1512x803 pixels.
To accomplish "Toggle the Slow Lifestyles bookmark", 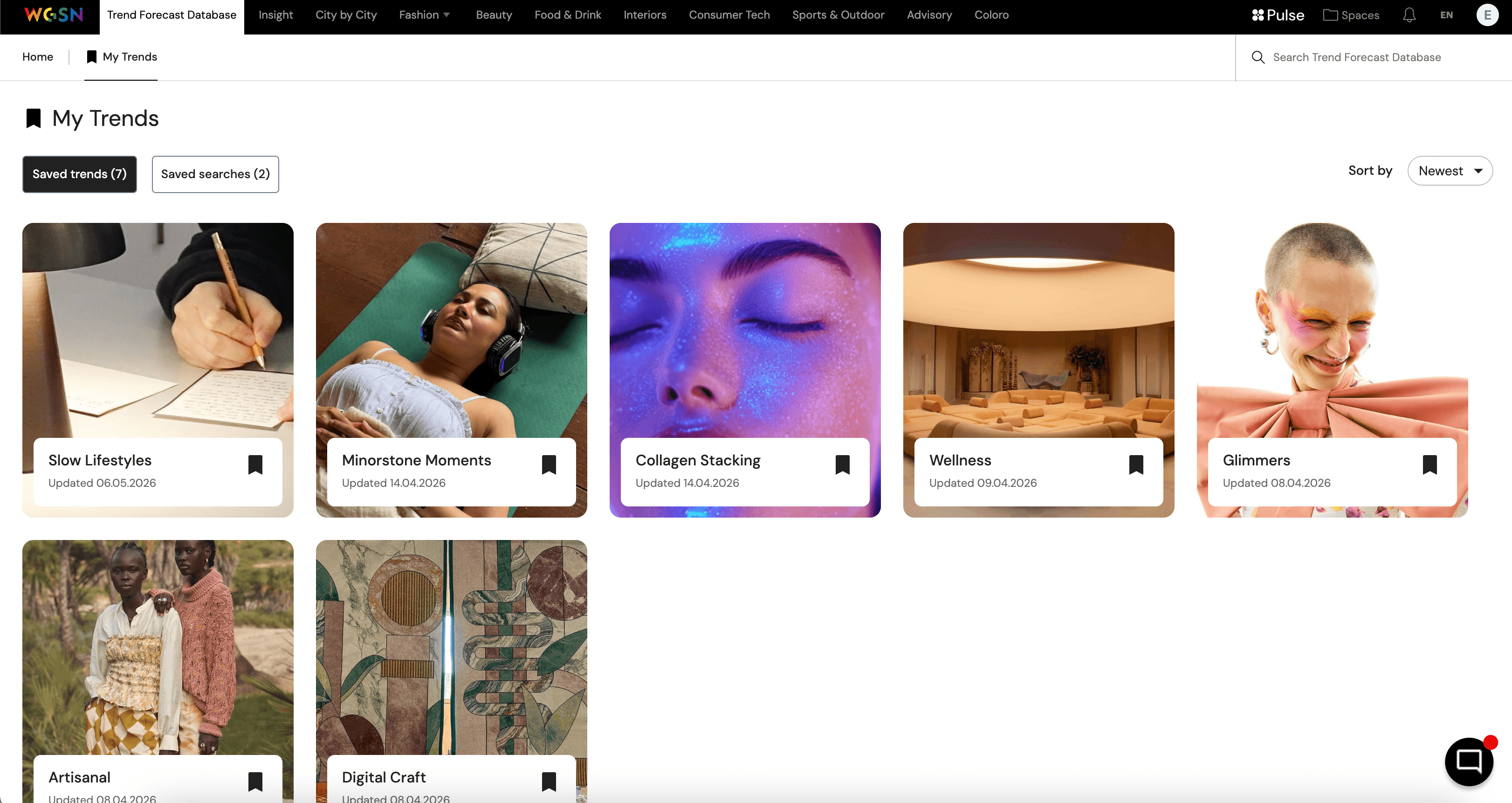I will coord(255,464).
